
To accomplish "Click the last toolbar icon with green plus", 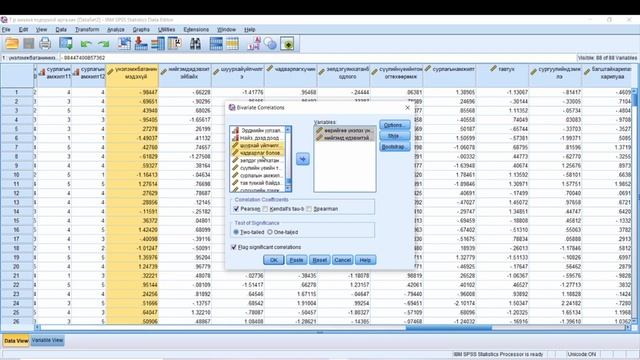I will [x=287, y=43].
